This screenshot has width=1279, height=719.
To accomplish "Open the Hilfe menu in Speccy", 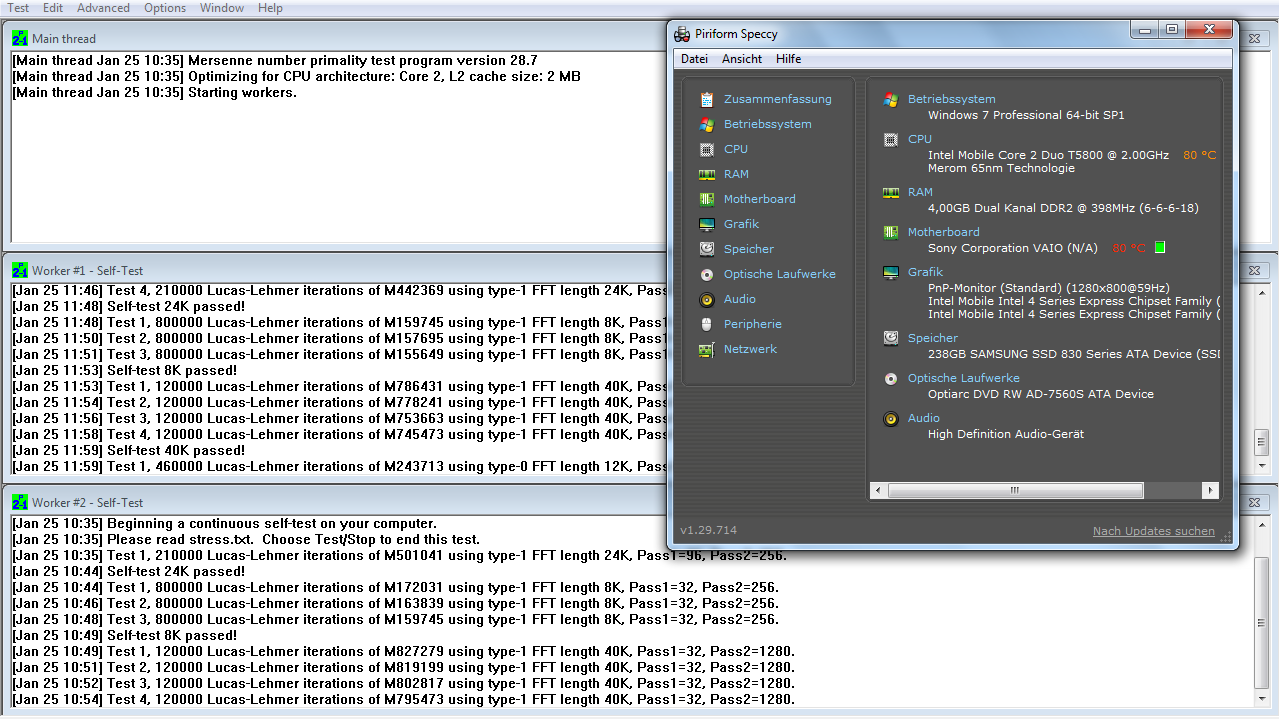I will click(x=788, y=59).
